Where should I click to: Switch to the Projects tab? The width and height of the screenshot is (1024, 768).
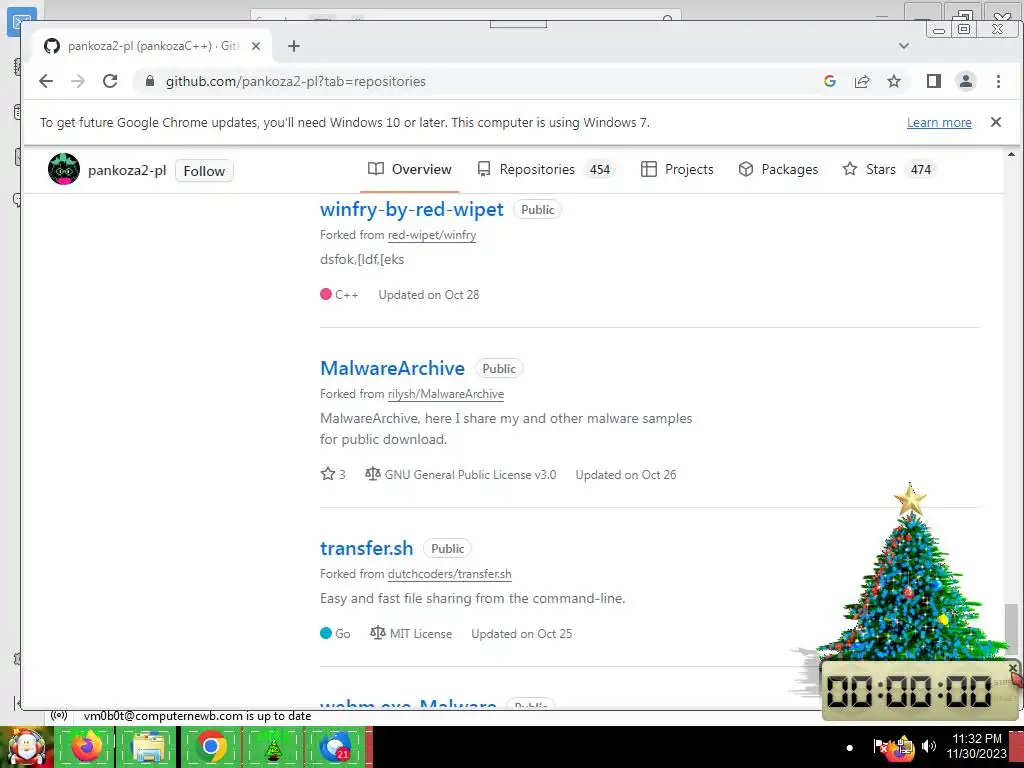pyautogui.click(x=677, y=169)
